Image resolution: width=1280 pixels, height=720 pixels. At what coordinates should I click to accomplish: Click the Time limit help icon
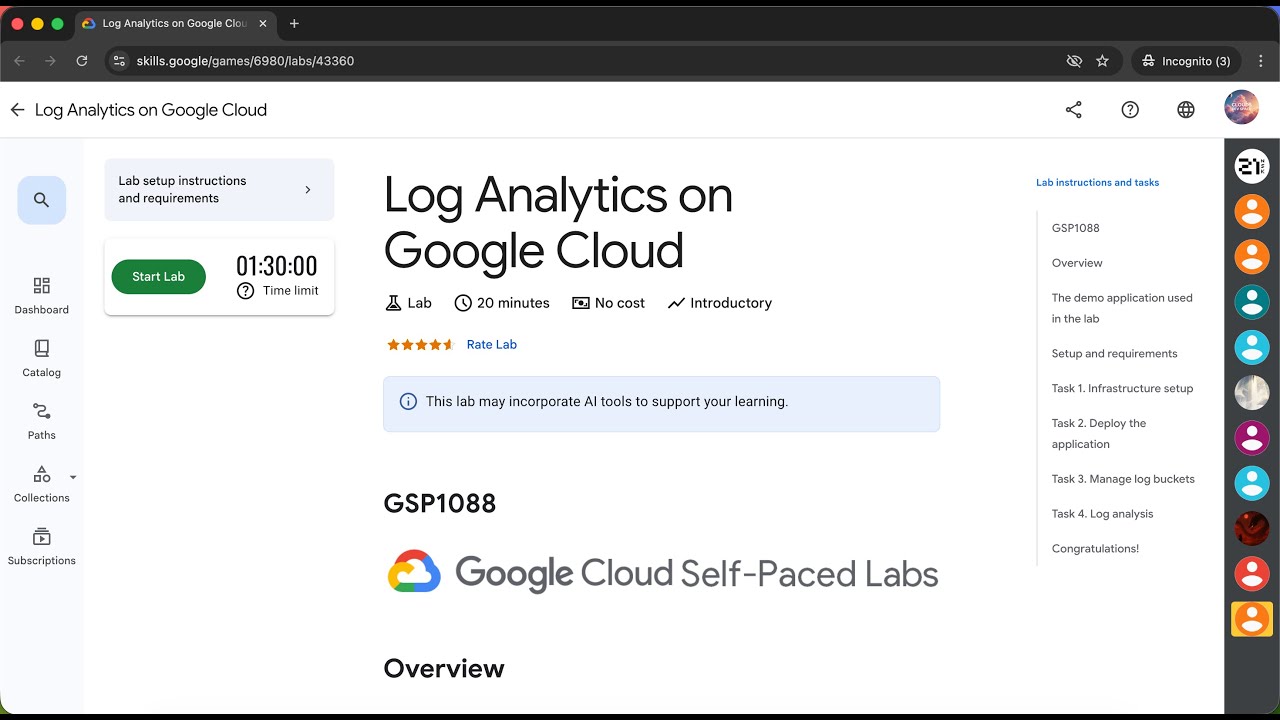pos(245,291)
